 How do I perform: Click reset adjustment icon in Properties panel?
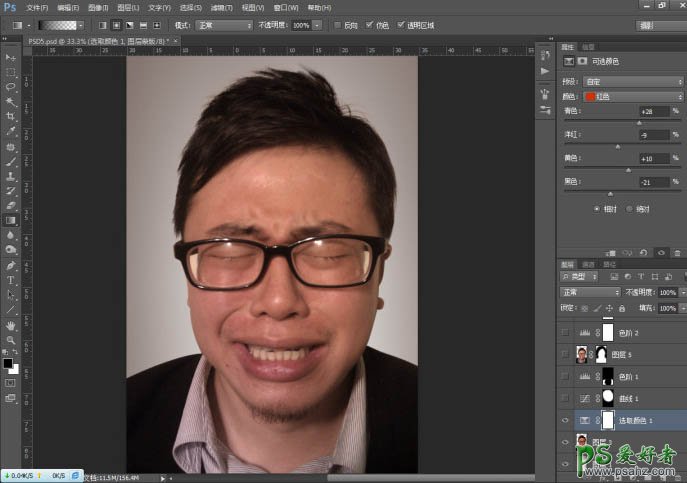(x=643, y=253)
